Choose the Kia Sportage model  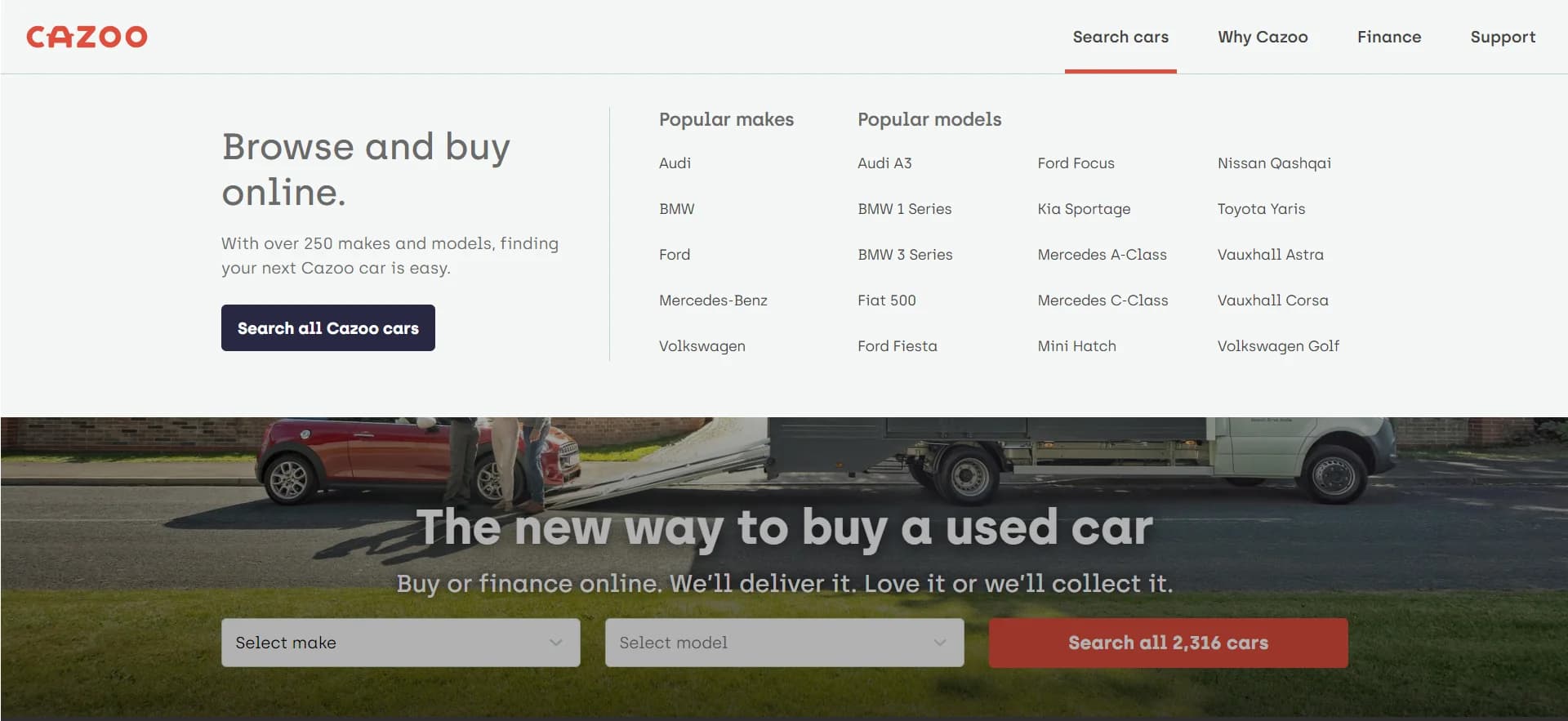click(1083, 209)
